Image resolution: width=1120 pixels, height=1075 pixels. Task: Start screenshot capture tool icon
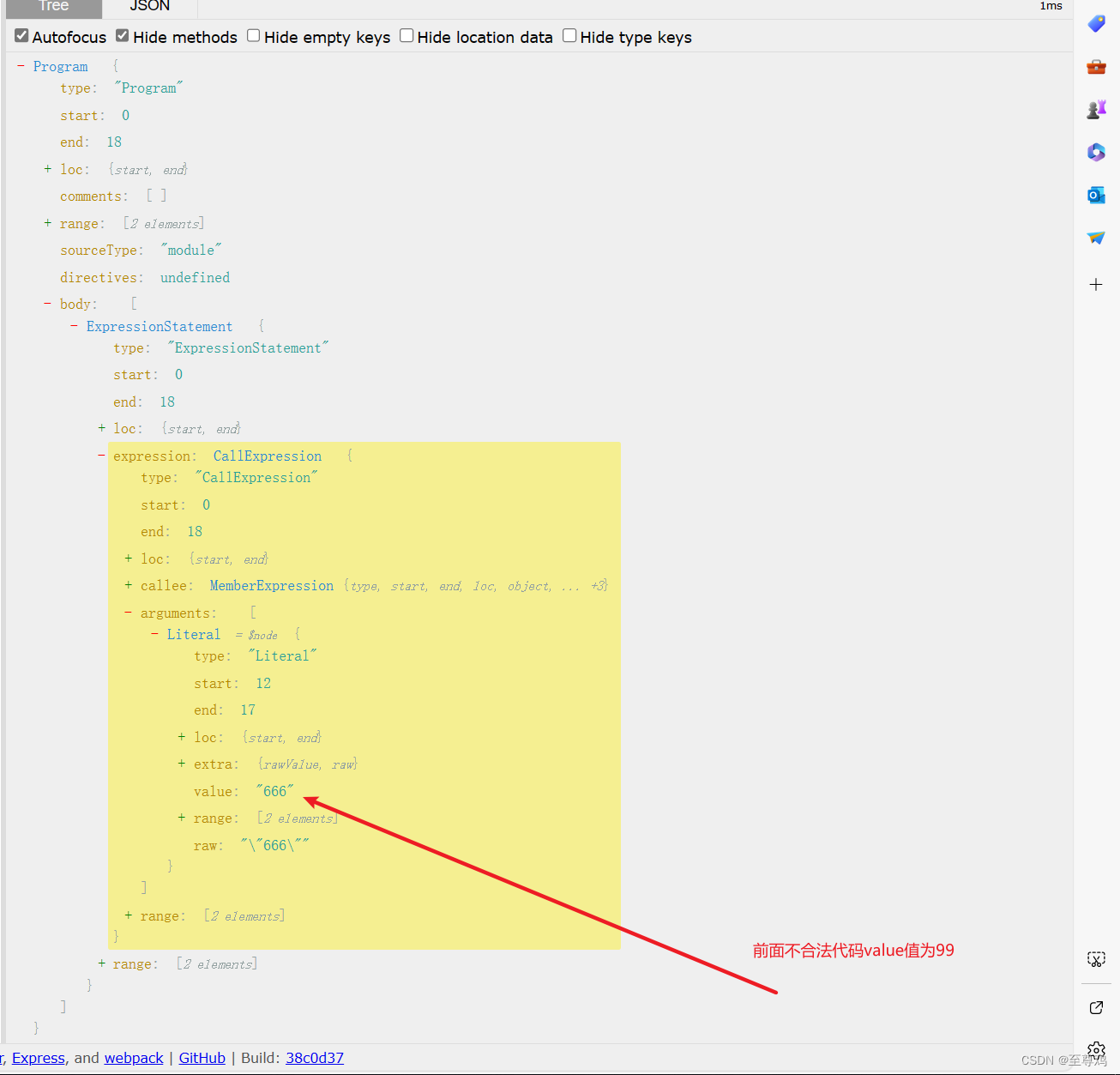click(1096, 959)
